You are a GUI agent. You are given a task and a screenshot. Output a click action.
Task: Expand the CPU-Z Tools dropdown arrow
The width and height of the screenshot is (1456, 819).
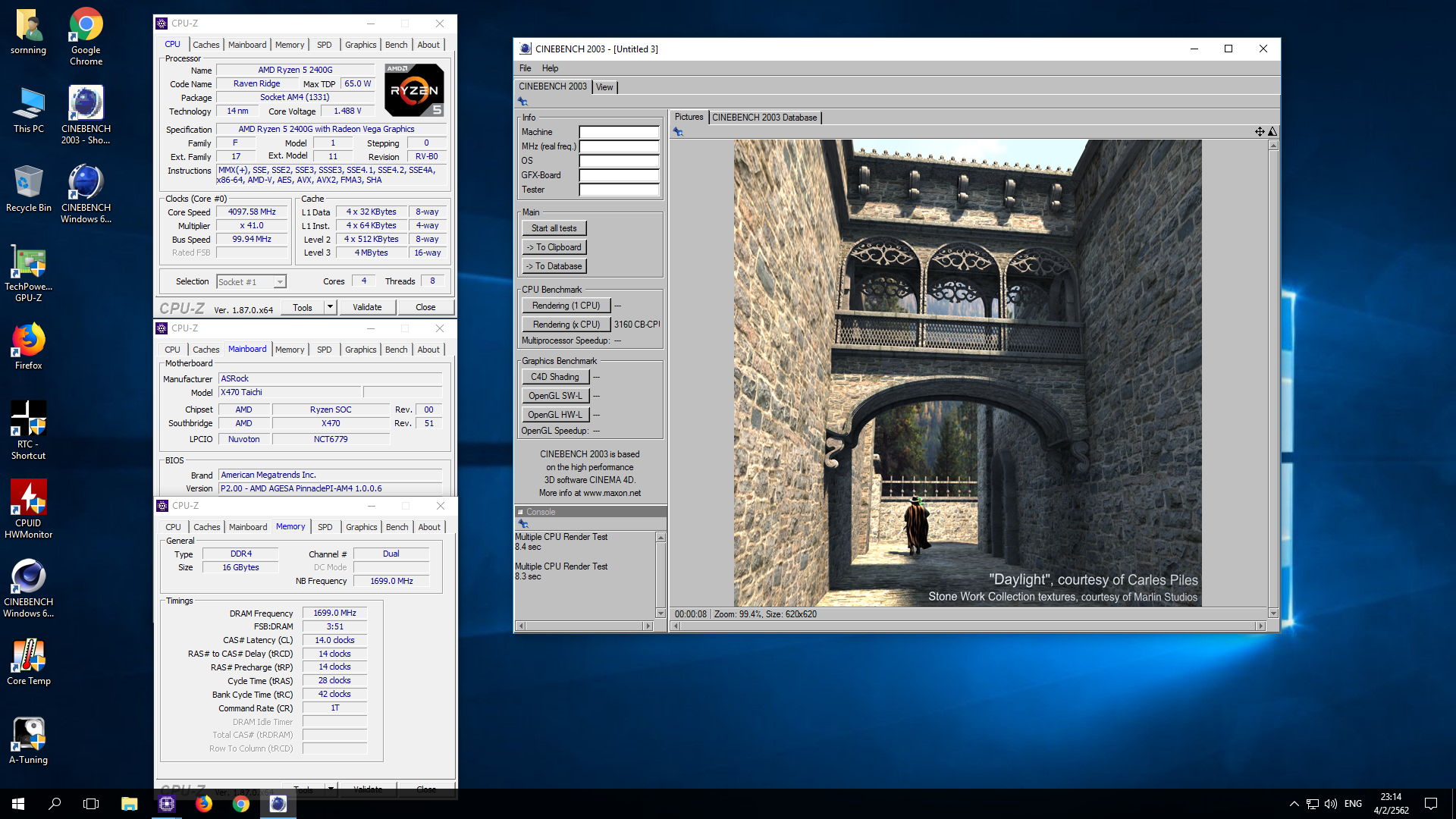pyautogui.click(x=330, y=307)
